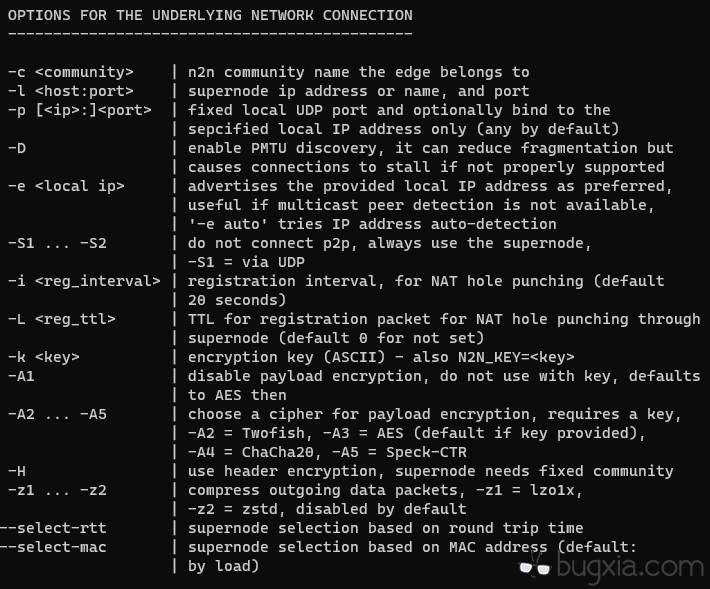Click the -A1 disable encryption flag

[21, 376]
